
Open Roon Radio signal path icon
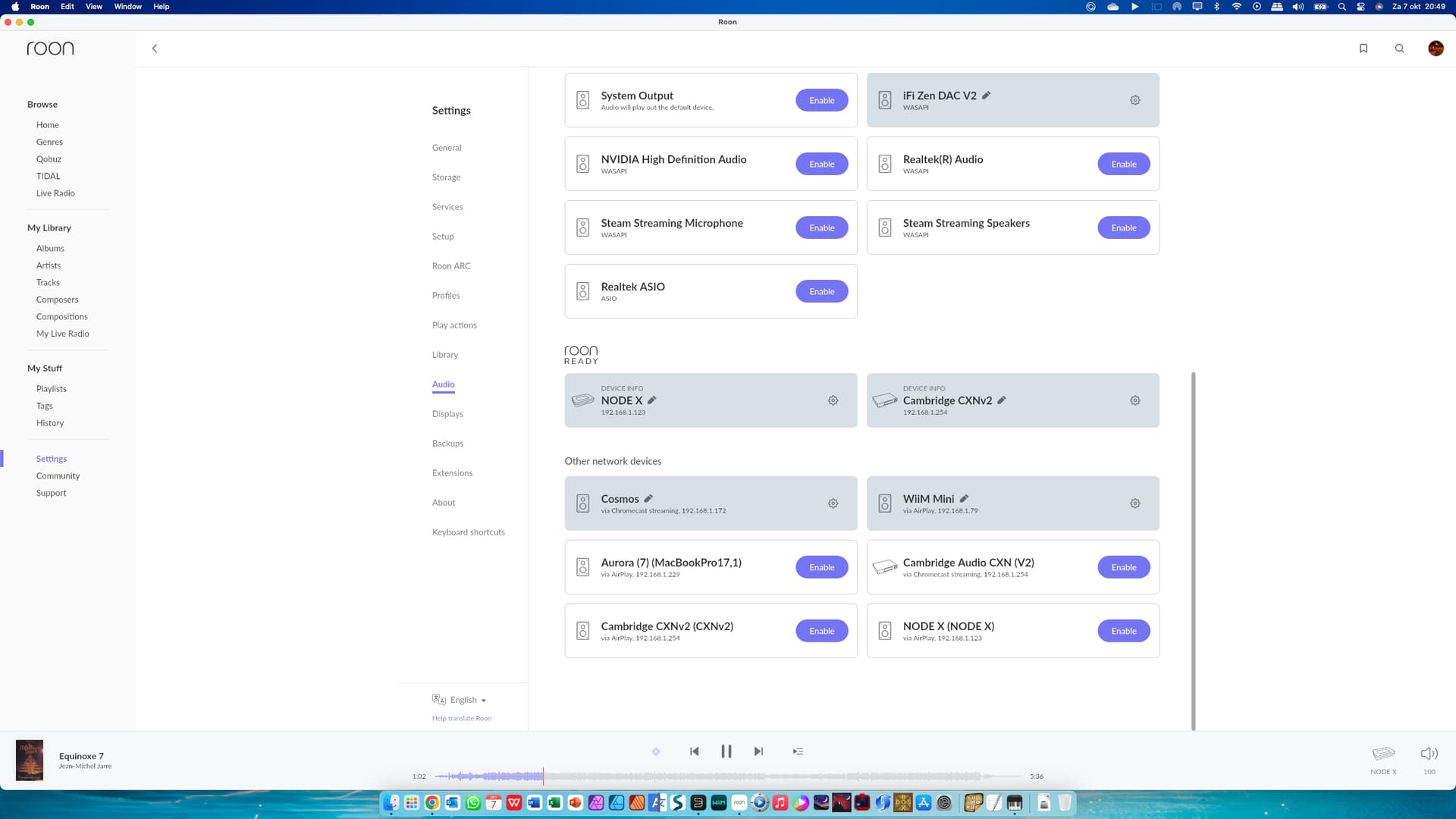[656, 752]
